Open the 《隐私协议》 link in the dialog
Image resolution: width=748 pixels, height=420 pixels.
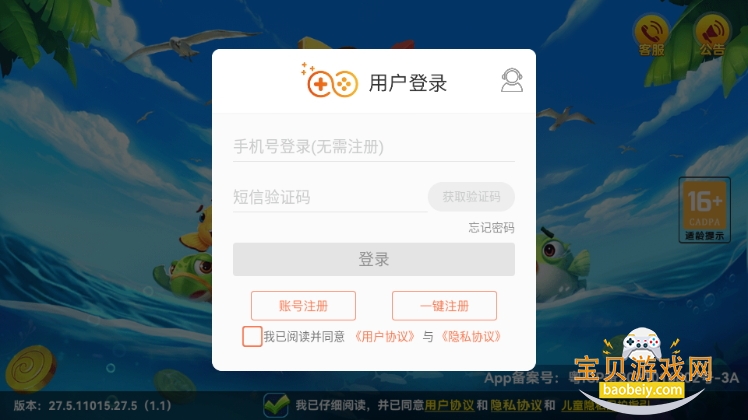click(471, 336)
